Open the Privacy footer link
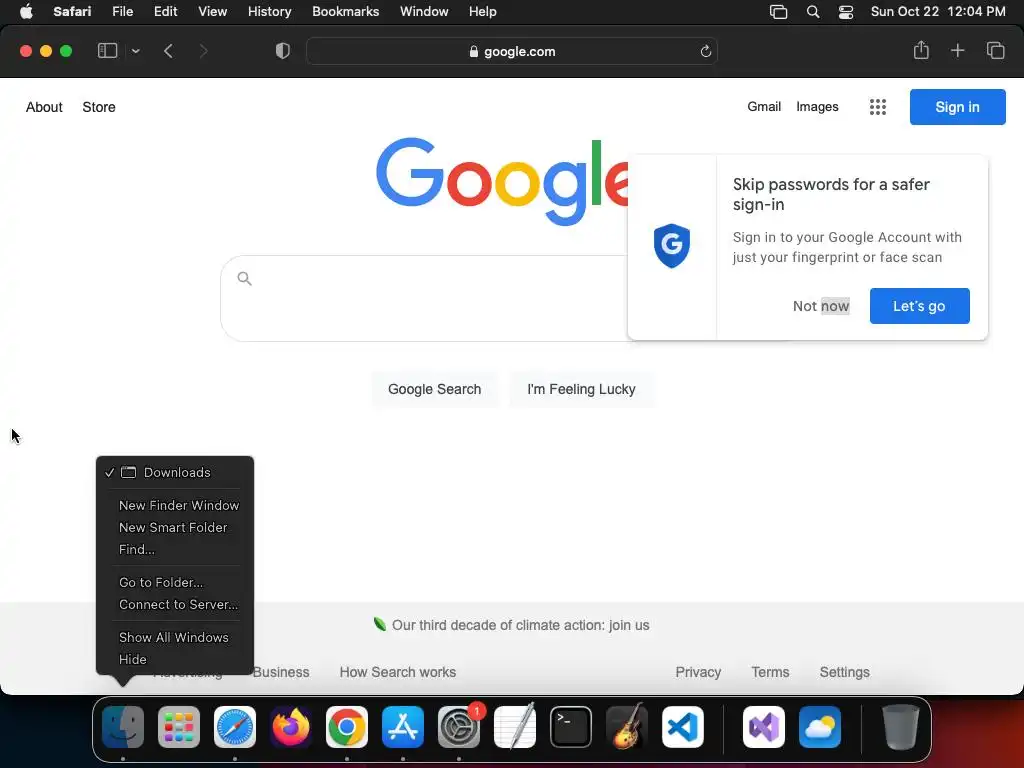 698,672
